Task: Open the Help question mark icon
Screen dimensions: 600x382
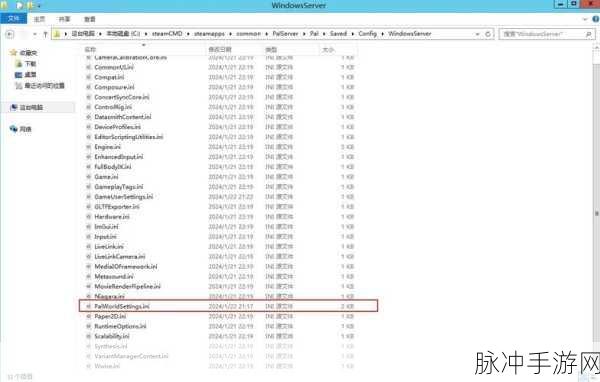Action: click(x=596, y=19)
